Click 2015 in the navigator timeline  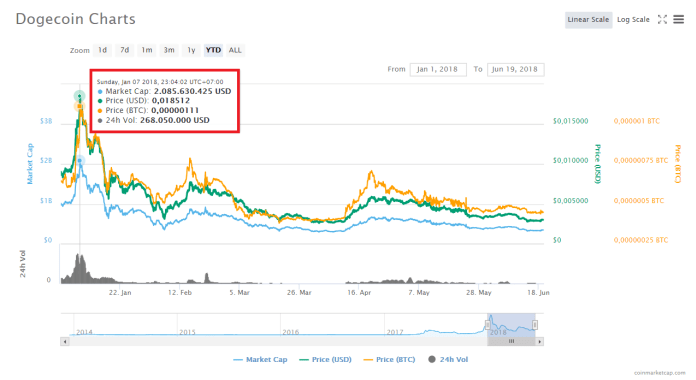point(187,332)
